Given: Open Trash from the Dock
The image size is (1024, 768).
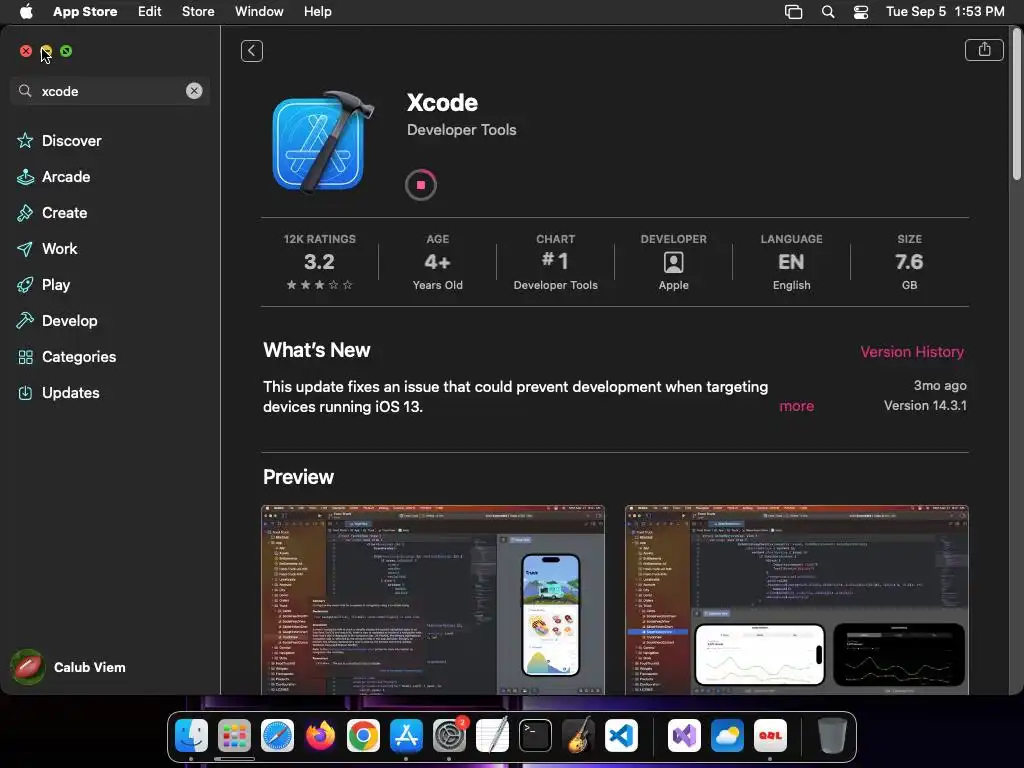Looking at the screenshot, I should (832, 736).
